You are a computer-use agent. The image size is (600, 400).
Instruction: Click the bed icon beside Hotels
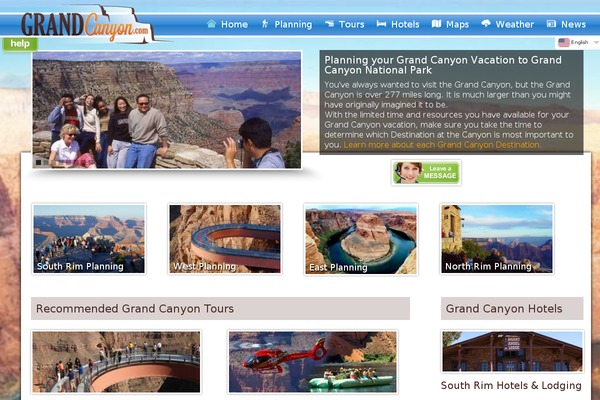click(x=381, y=24)
